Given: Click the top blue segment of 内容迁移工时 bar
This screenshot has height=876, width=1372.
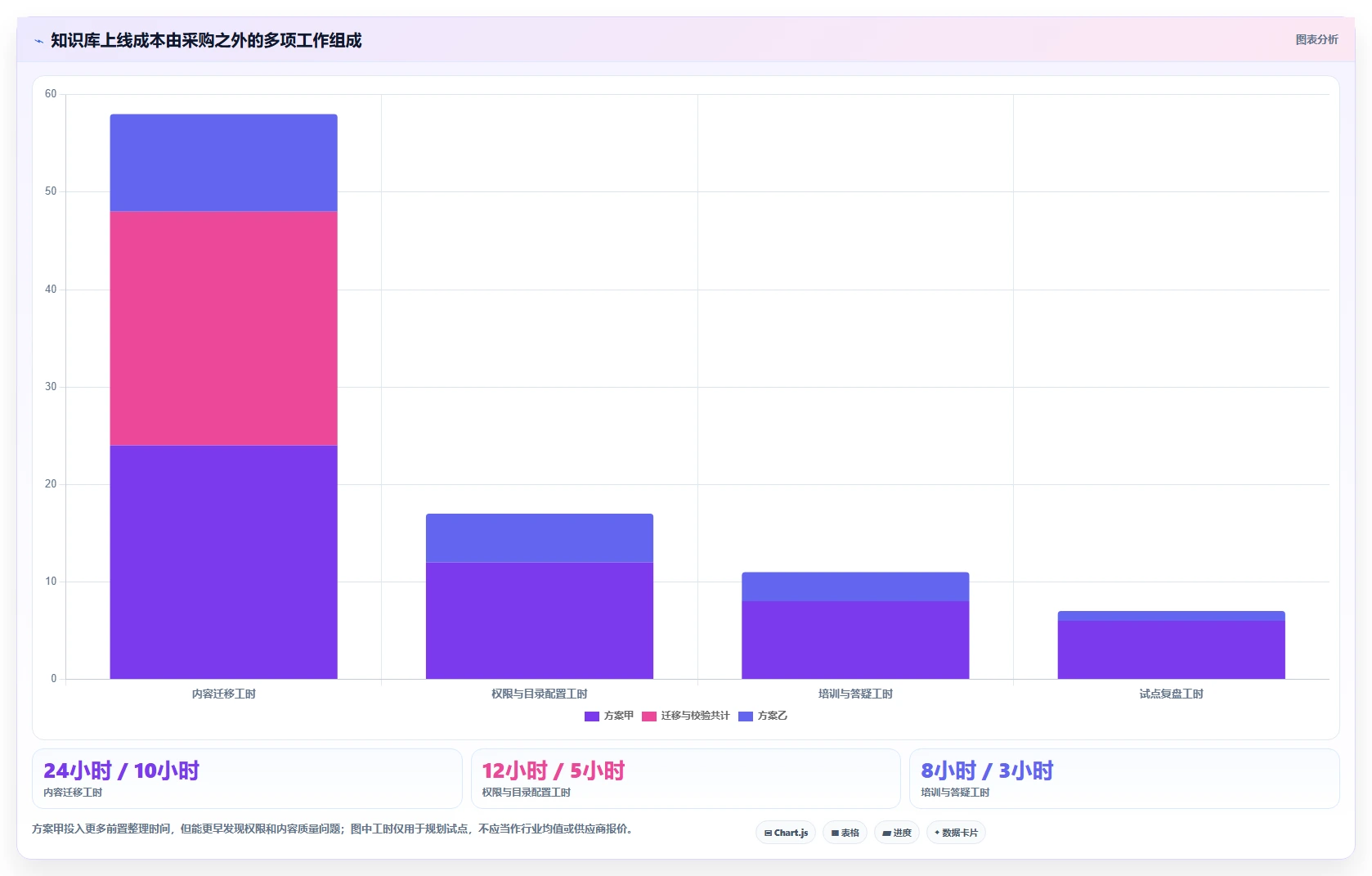Looking at the screenshot, I should [x=224, y=163].
